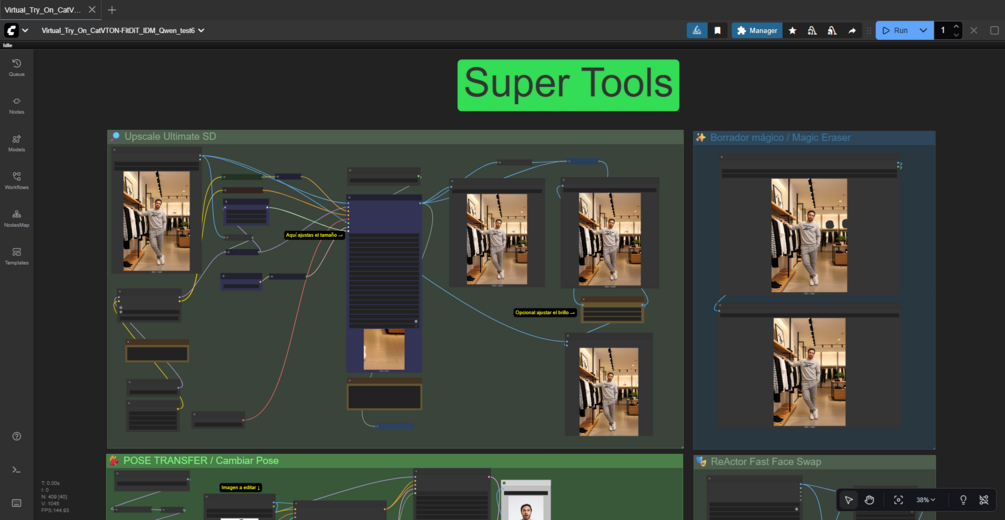Click the 'Imagen a editar' note label
1005x520 pixels.
tap(240, 487)
